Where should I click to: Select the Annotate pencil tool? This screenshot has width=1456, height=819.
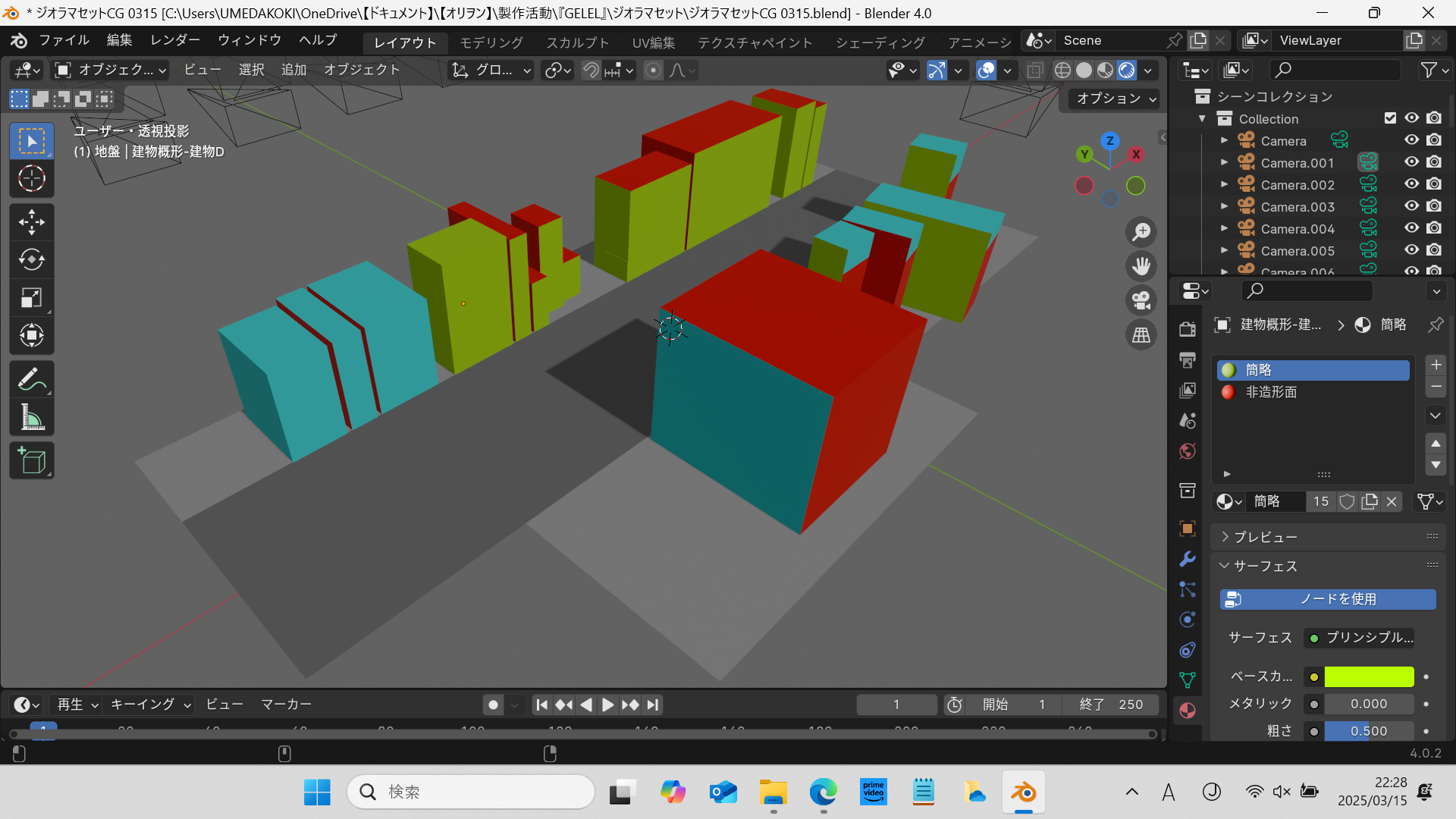point(31,380)
